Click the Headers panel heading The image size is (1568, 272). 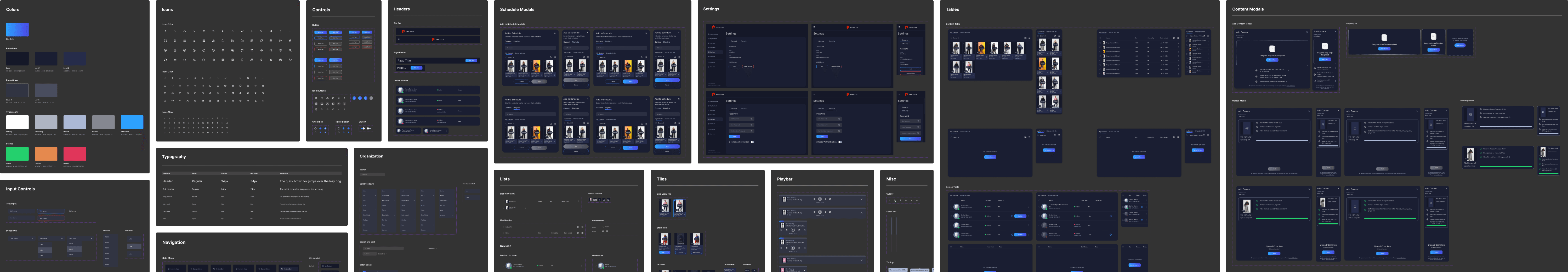(x=402, y=9)
